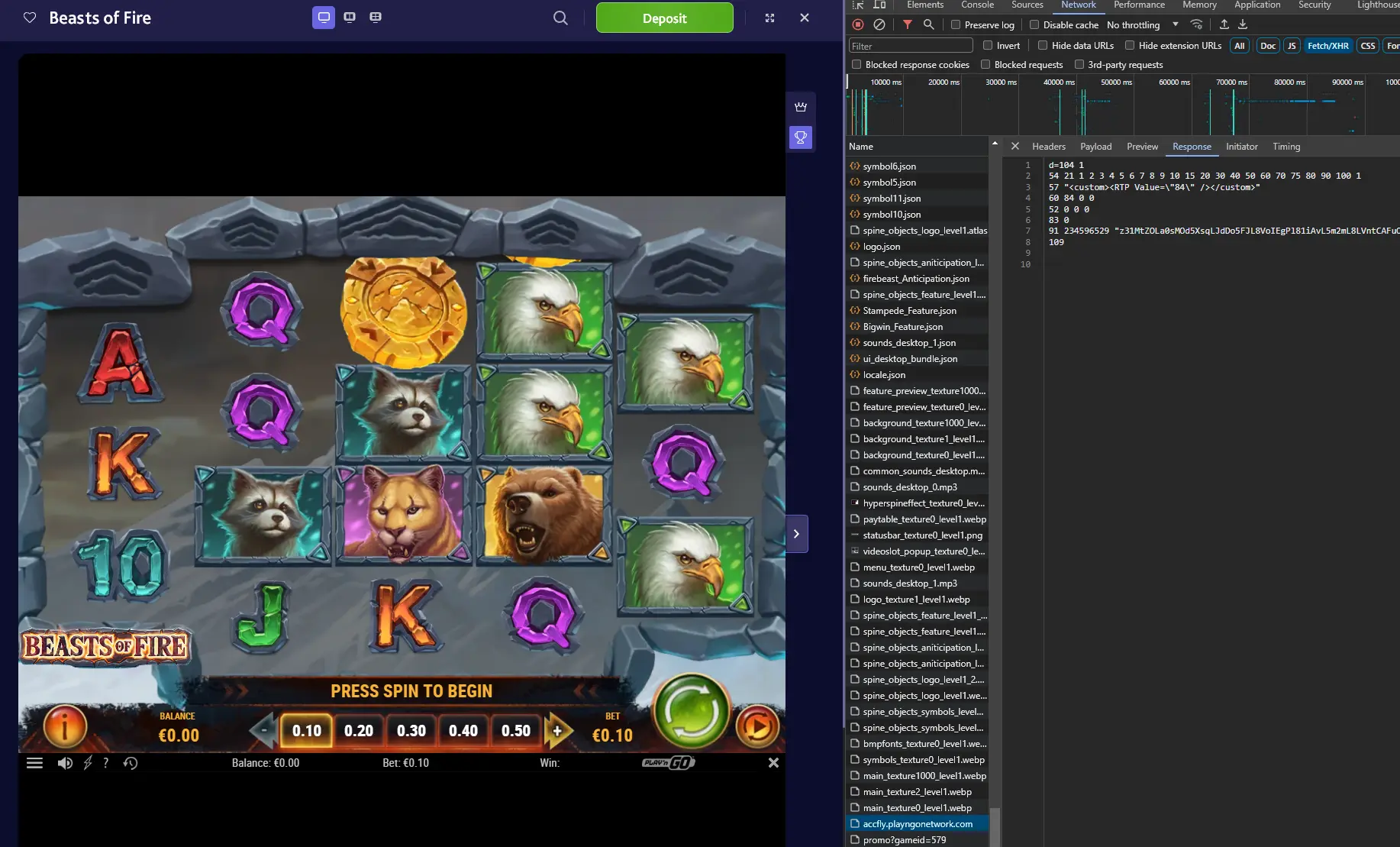Switch to the Performance DevTools tab
Image resolution: width=1400 pixels, height=847 pixels.
[1139, 5]
